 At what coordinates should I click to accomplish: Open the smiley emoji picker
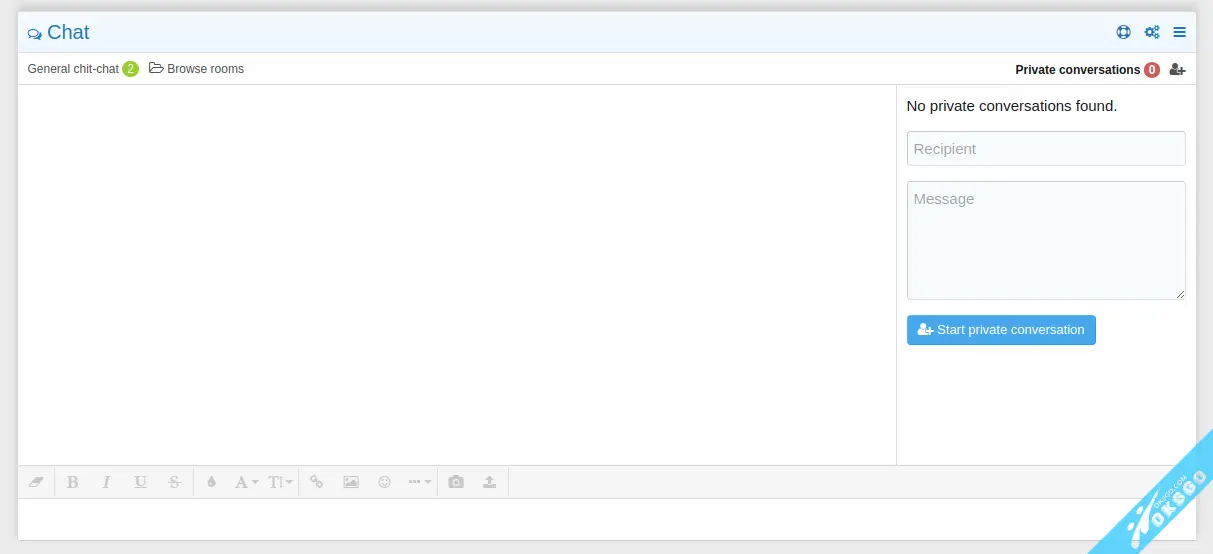pos(384,482)
